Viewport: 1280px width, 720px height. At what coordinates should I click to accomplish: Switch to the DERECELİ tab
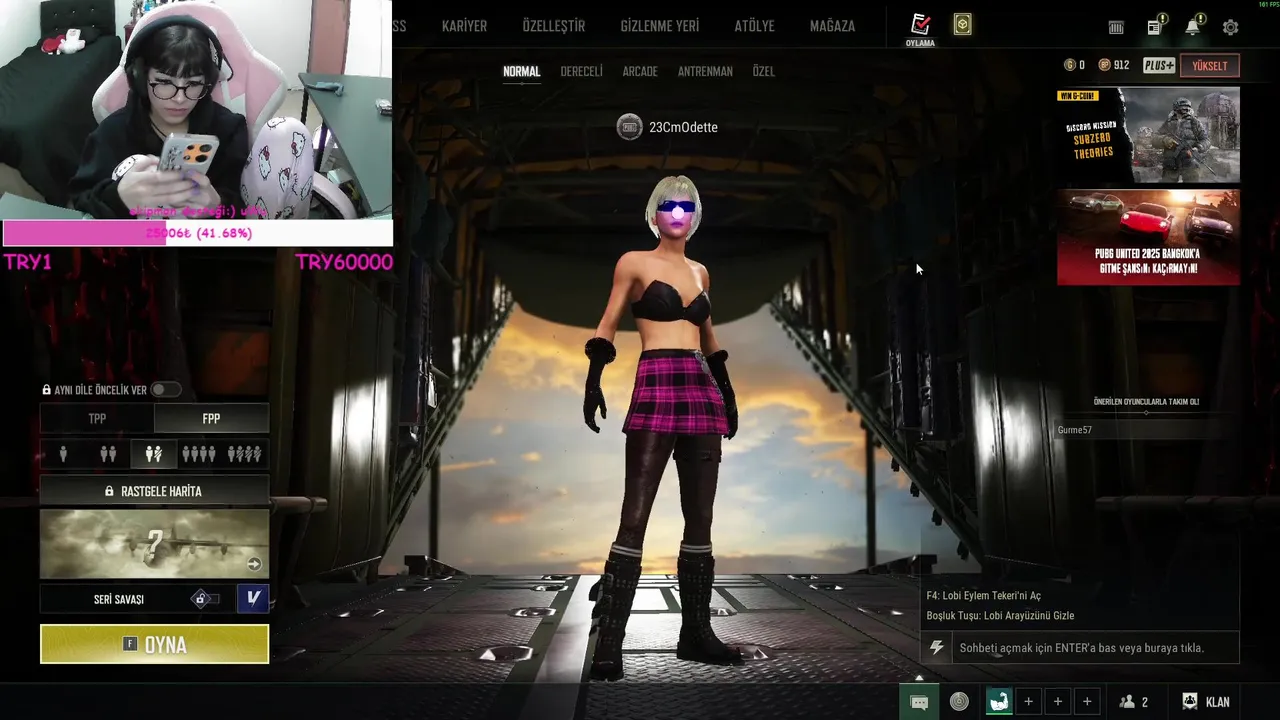[x=581, y=71]
